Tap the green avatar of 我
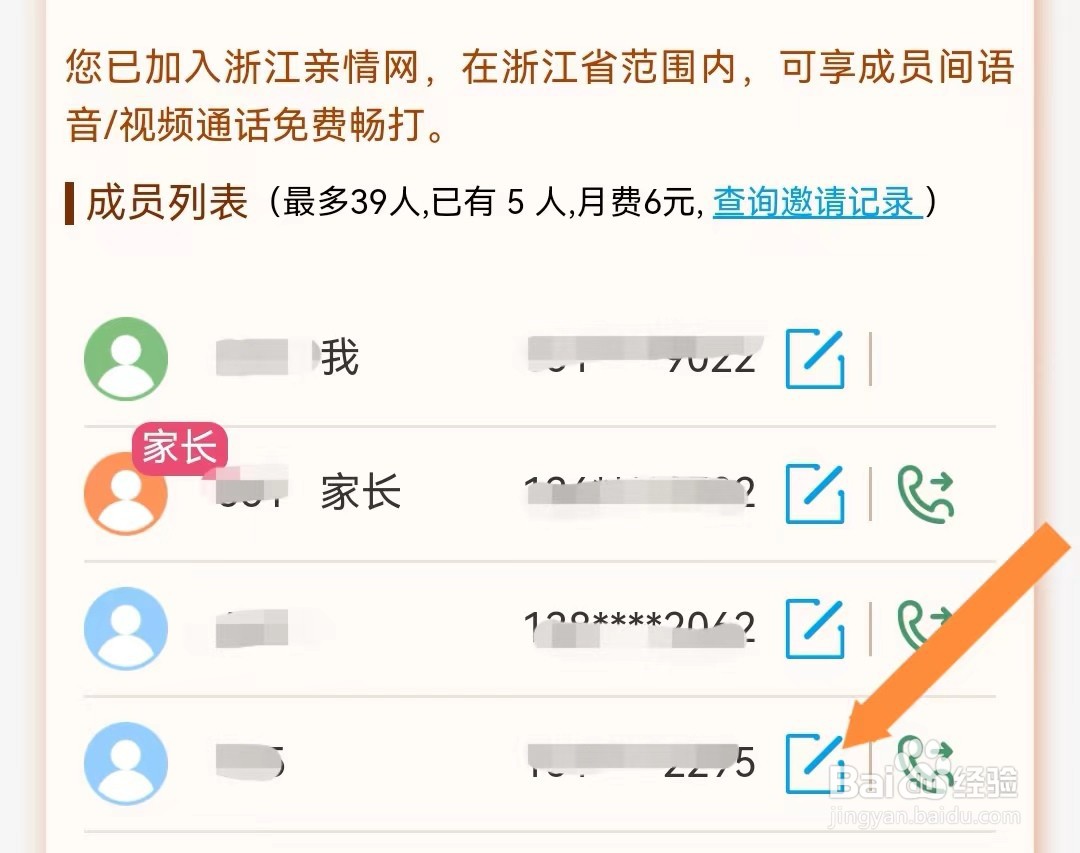The width and height of the screenshot is (1080, 853). [x=126, y=358]
